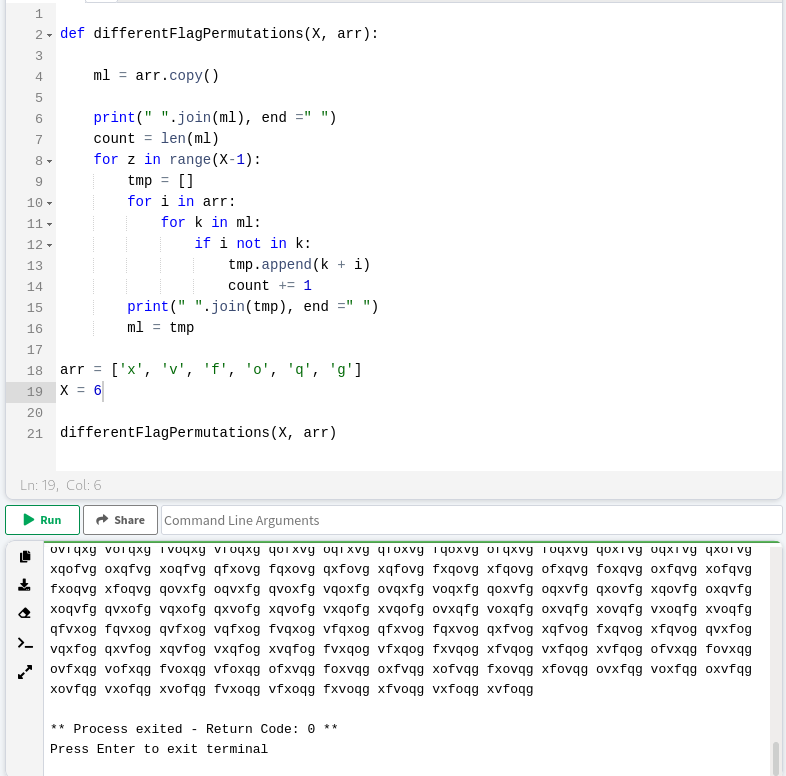
Task: Run the Python code
Action: pos(42,520)
